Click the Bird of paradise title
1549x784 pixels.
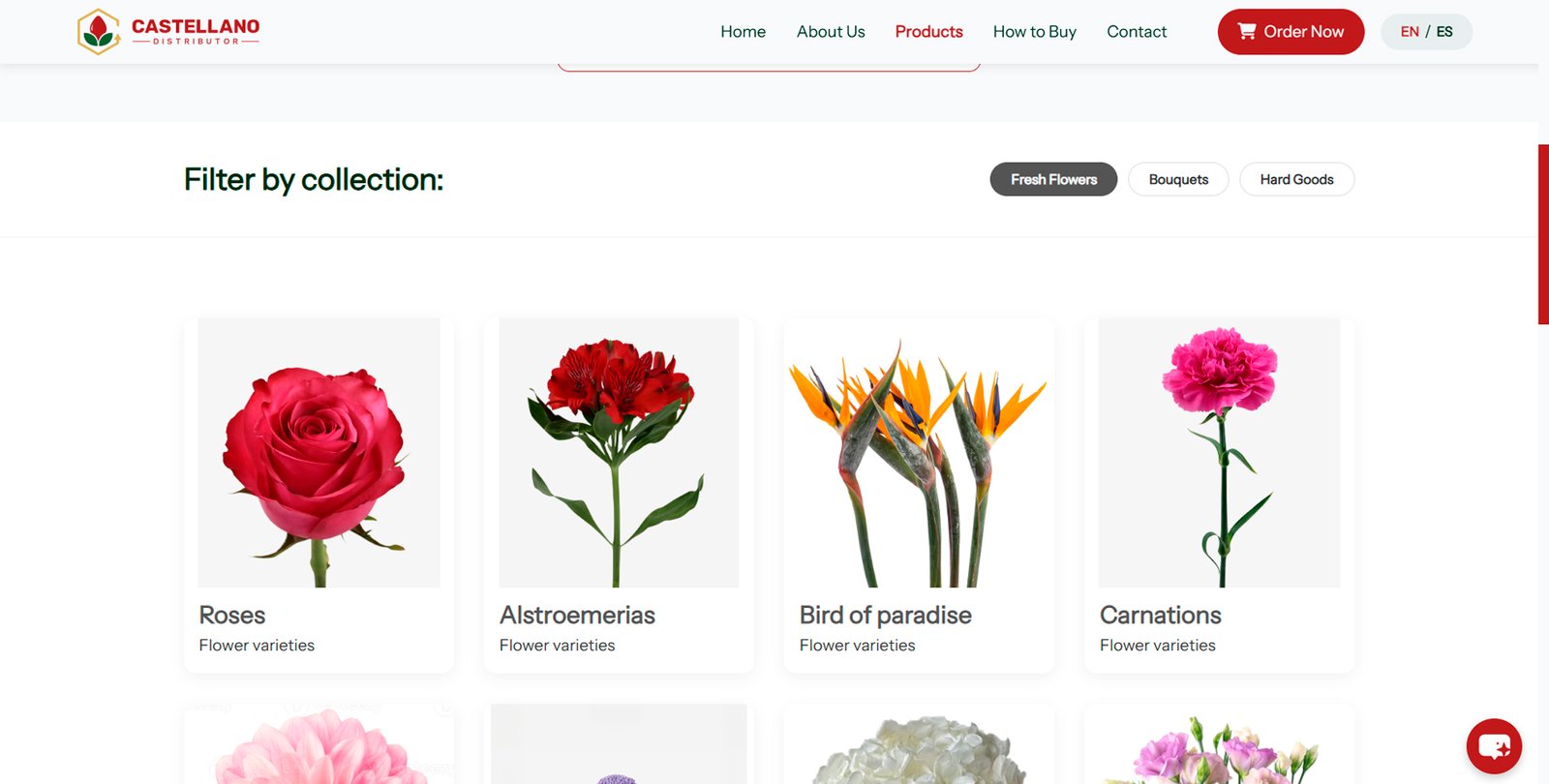point(886,616)
